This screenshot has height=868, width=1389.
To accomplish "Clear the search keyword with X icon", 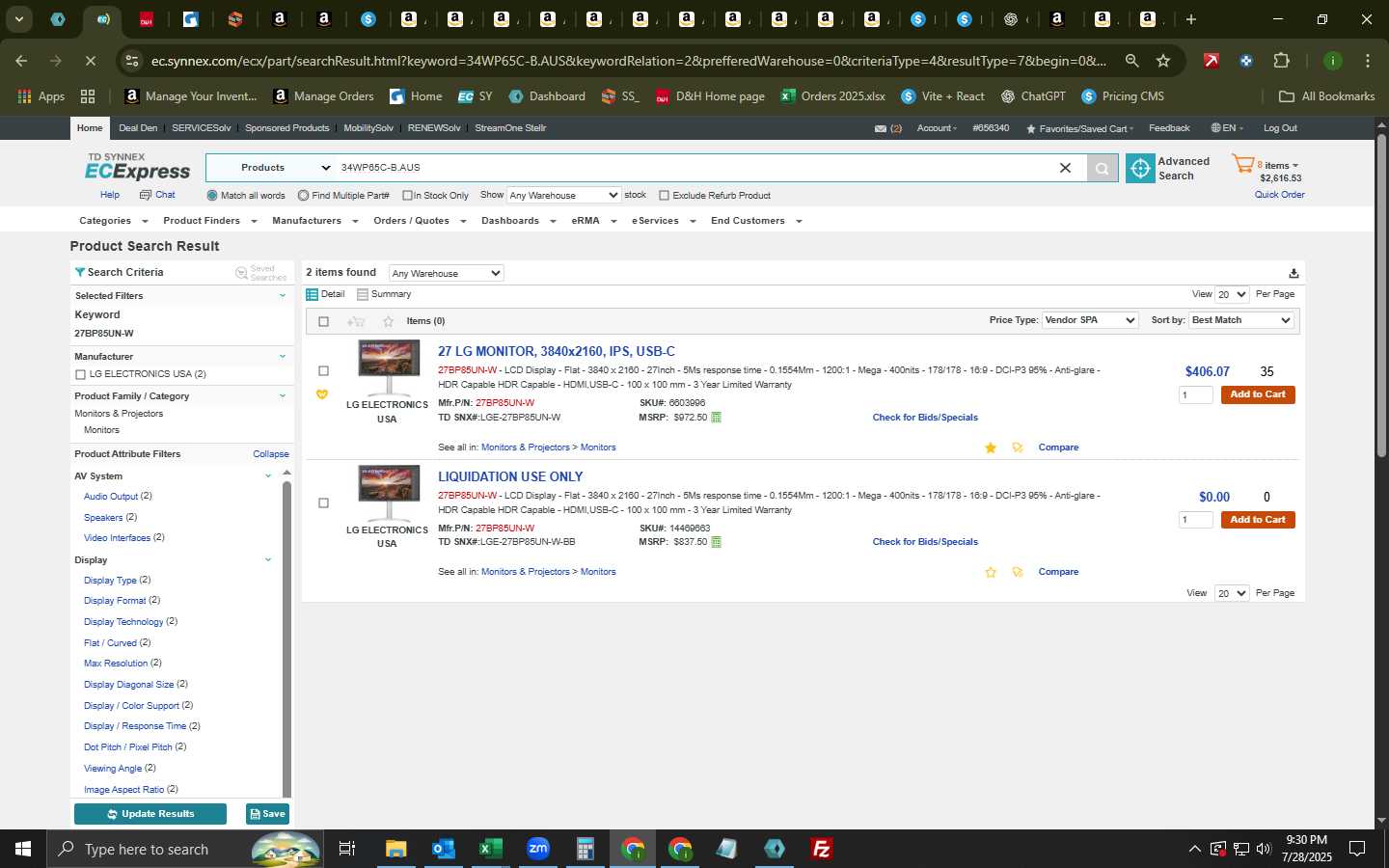I will [1065, 168].
